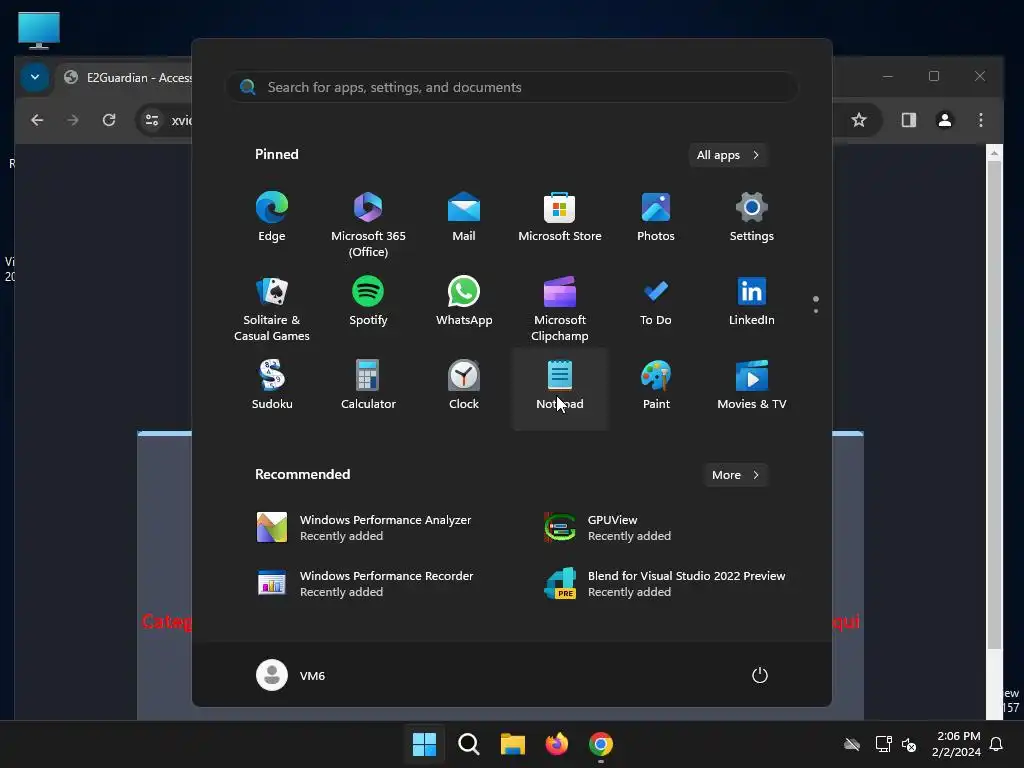Click the Windows Start button on taskbar

(424, 744)
